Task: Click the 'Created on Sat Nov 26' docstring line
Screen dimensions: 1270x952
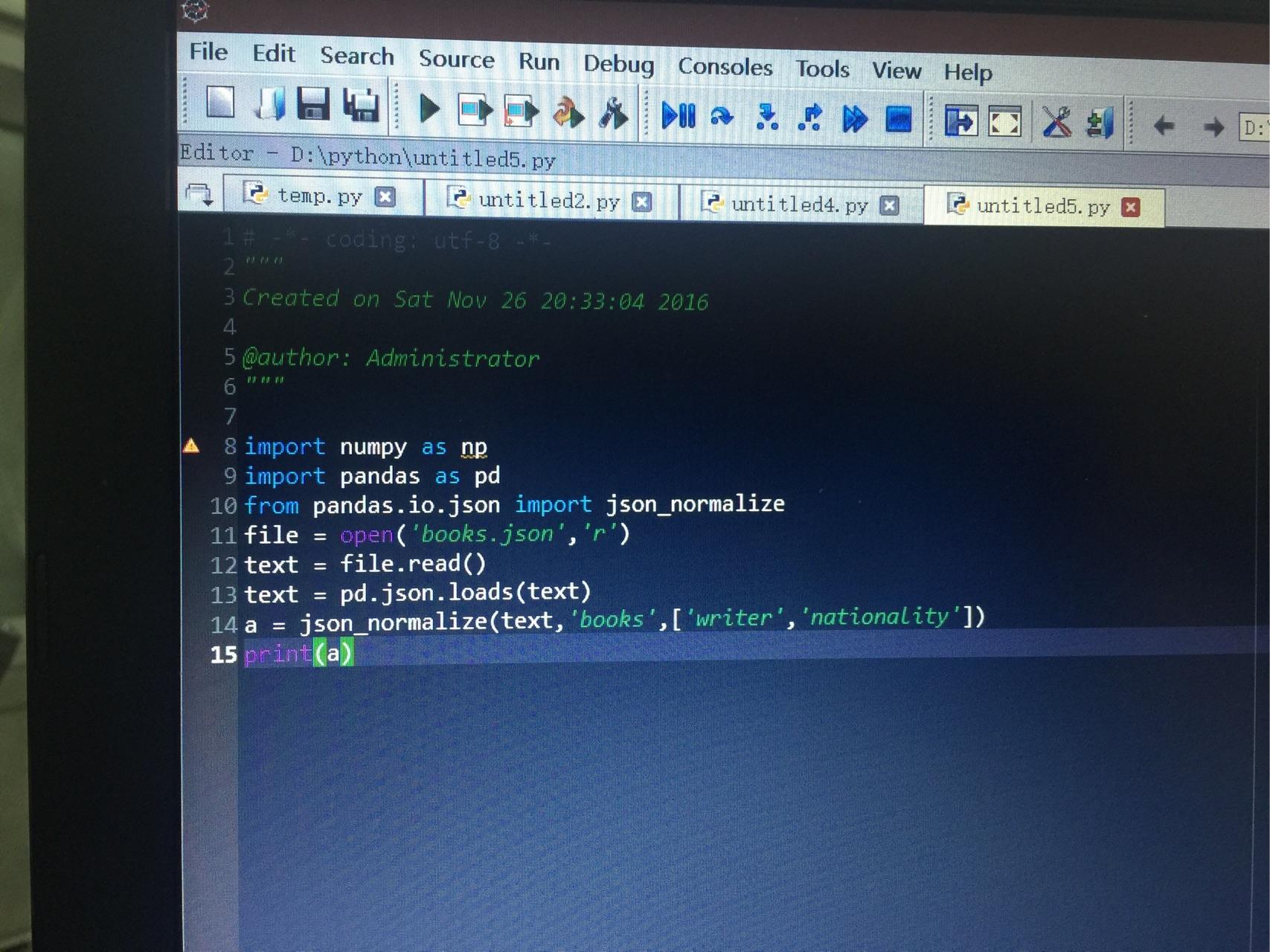Action: tap(475, 299)
